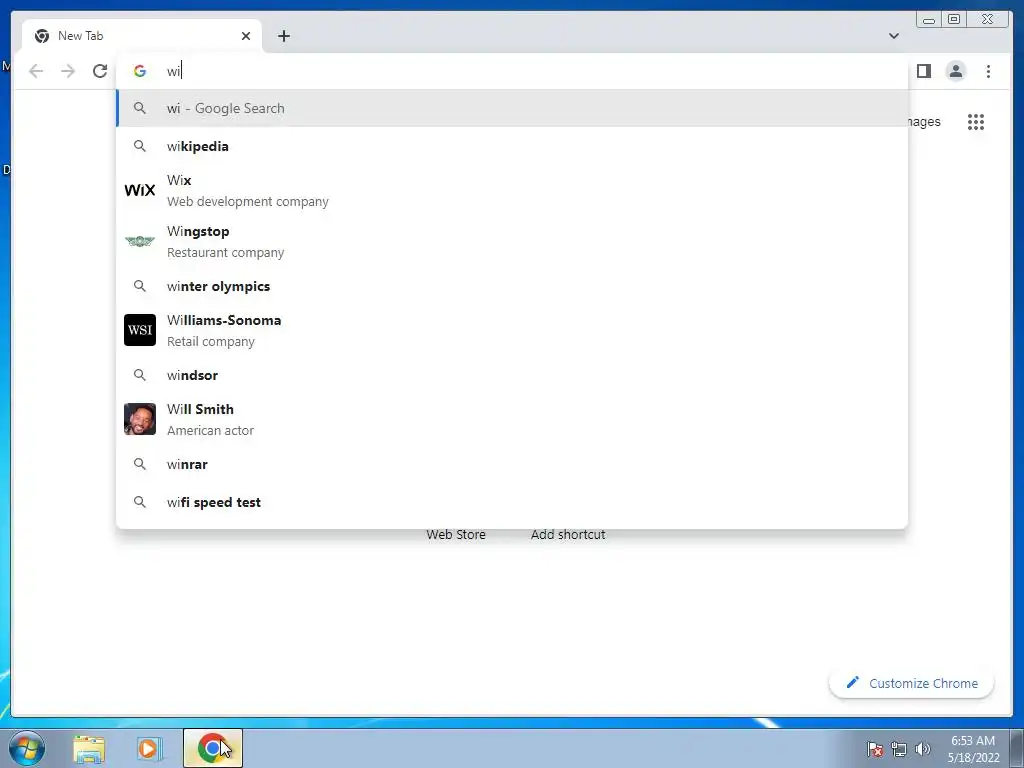Open the tab search chevron
The height and width of the screenshot is (768, 1024).
(x=893, y=36)
